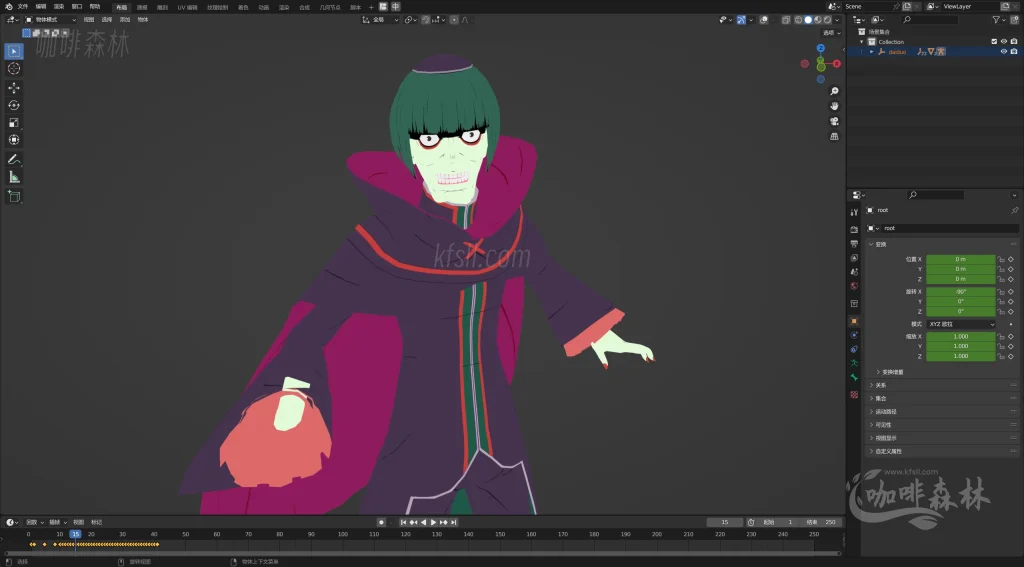Select the Scale tool
1024x567 pixels.
pyautogui.click(x=14, y=123)
